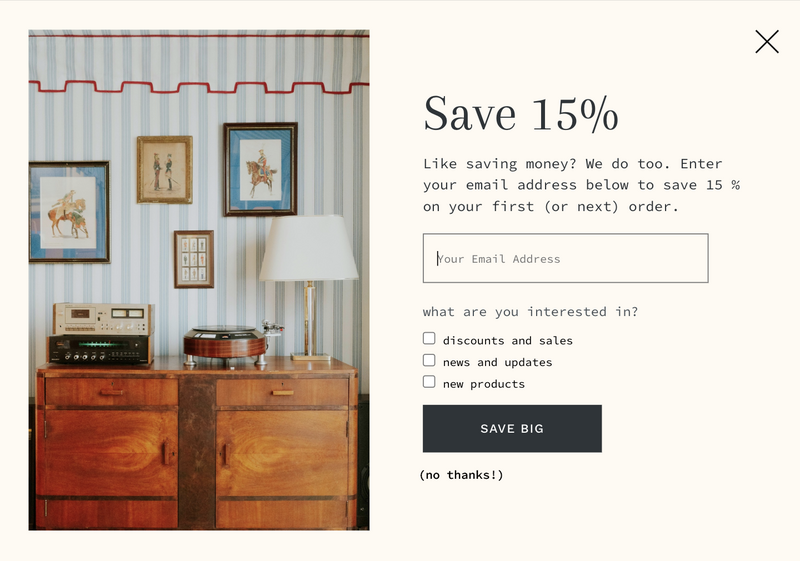Click into the Your Email Address field

coord(565,258)
